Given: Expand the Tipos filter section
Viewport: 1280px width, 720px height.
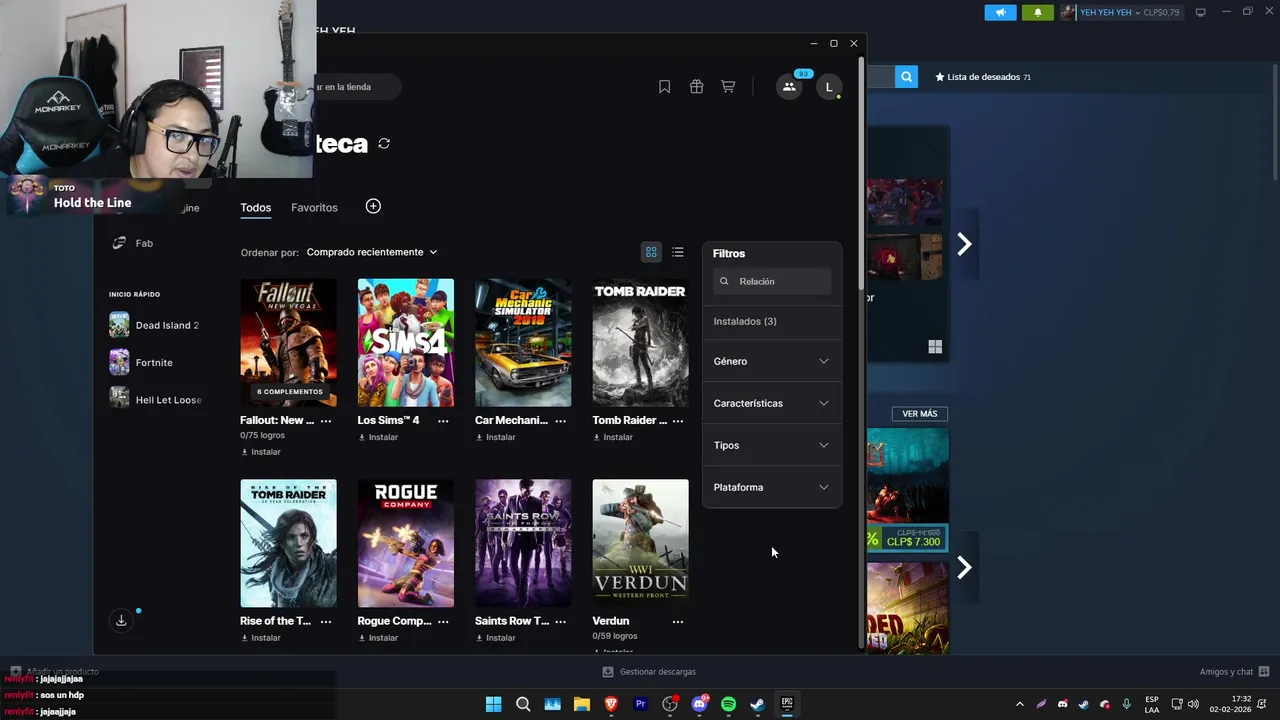Looking at the screenshot, I should (771, 445).
